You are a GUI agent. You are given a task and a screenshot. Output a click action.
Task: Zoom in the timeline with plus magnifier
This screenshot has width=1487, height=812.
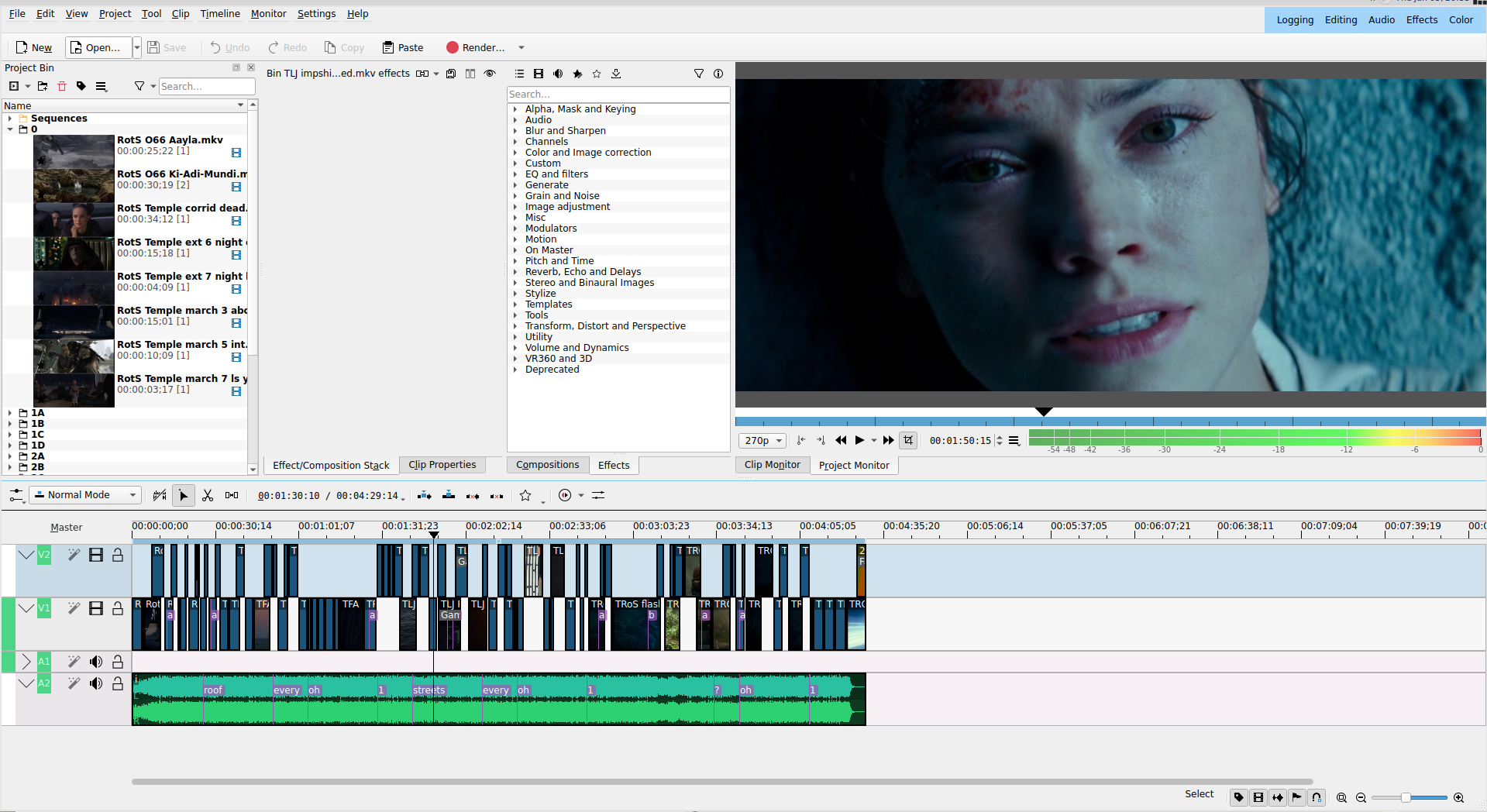pyautogui.click(x=1458, y=797)
